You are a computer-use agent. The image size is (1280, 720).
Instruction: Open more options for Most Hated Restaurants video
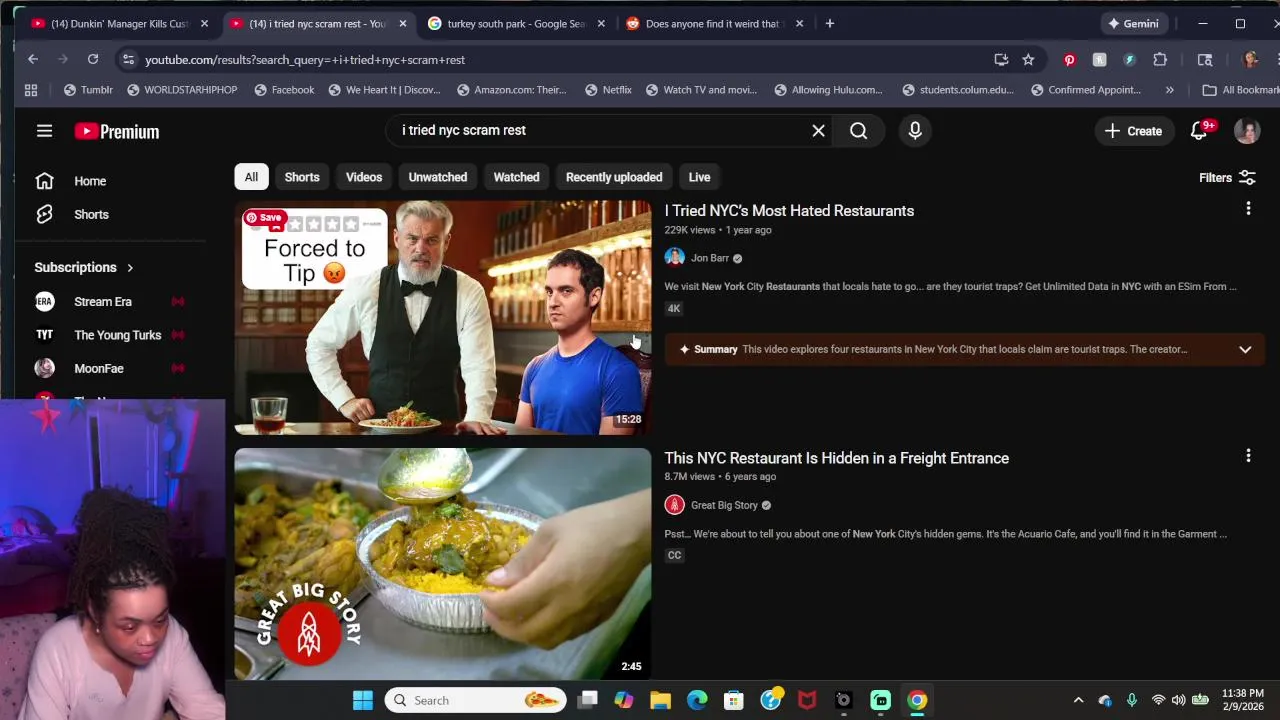click(1248, 208)
